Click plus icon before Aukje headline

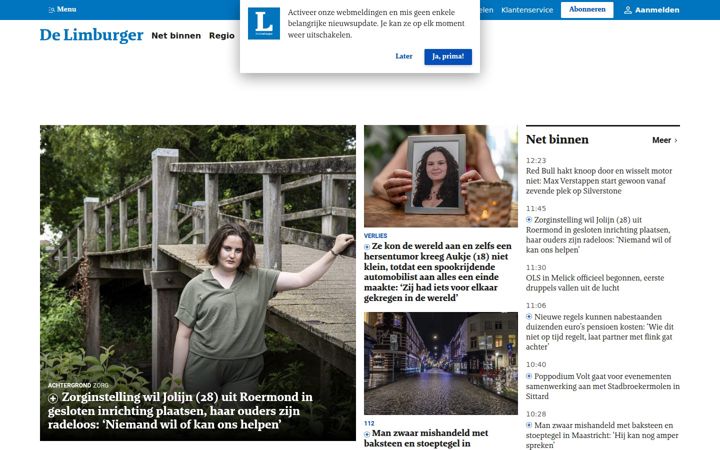pyautogui.click(x=367, y=247)
